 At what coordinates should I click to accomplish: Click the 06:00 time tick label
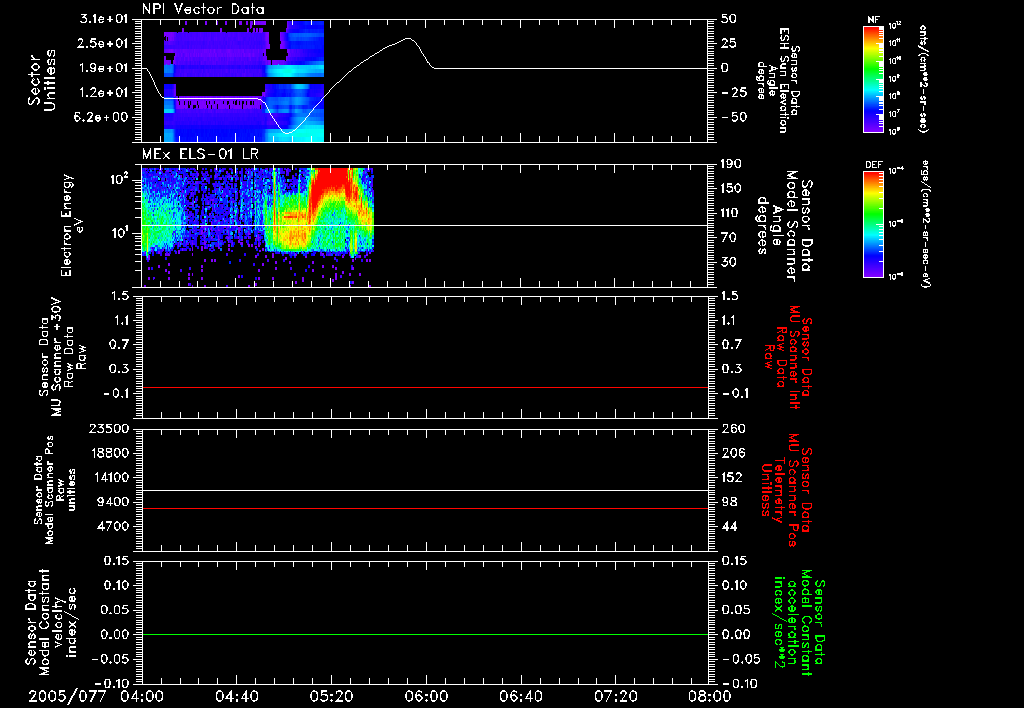pyautogui.click(x=426, y=696)
